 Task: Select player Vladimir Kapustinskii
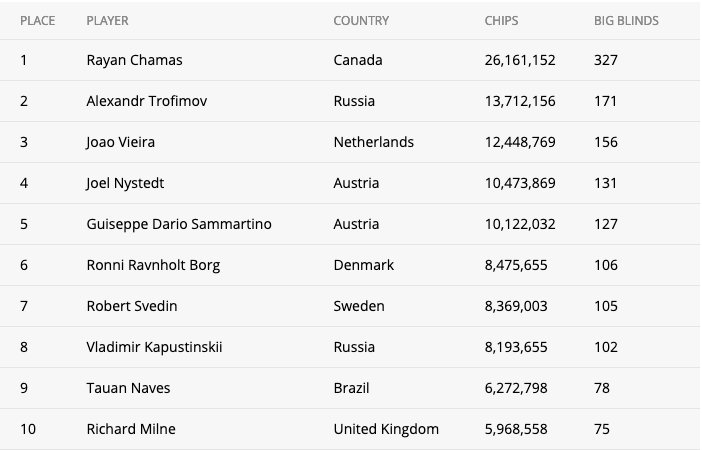(x=154, y=347)
